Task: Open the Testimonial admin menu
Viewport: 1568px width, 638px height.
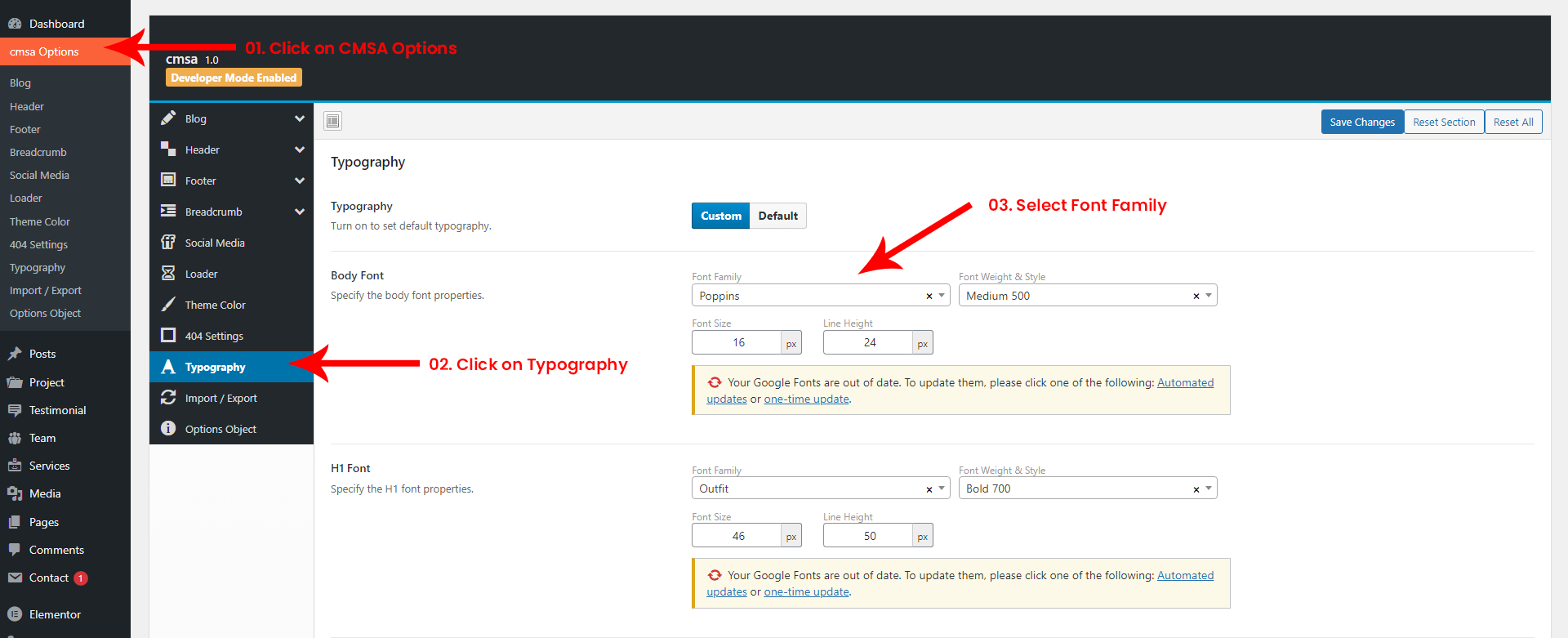Action: point(57,410)
